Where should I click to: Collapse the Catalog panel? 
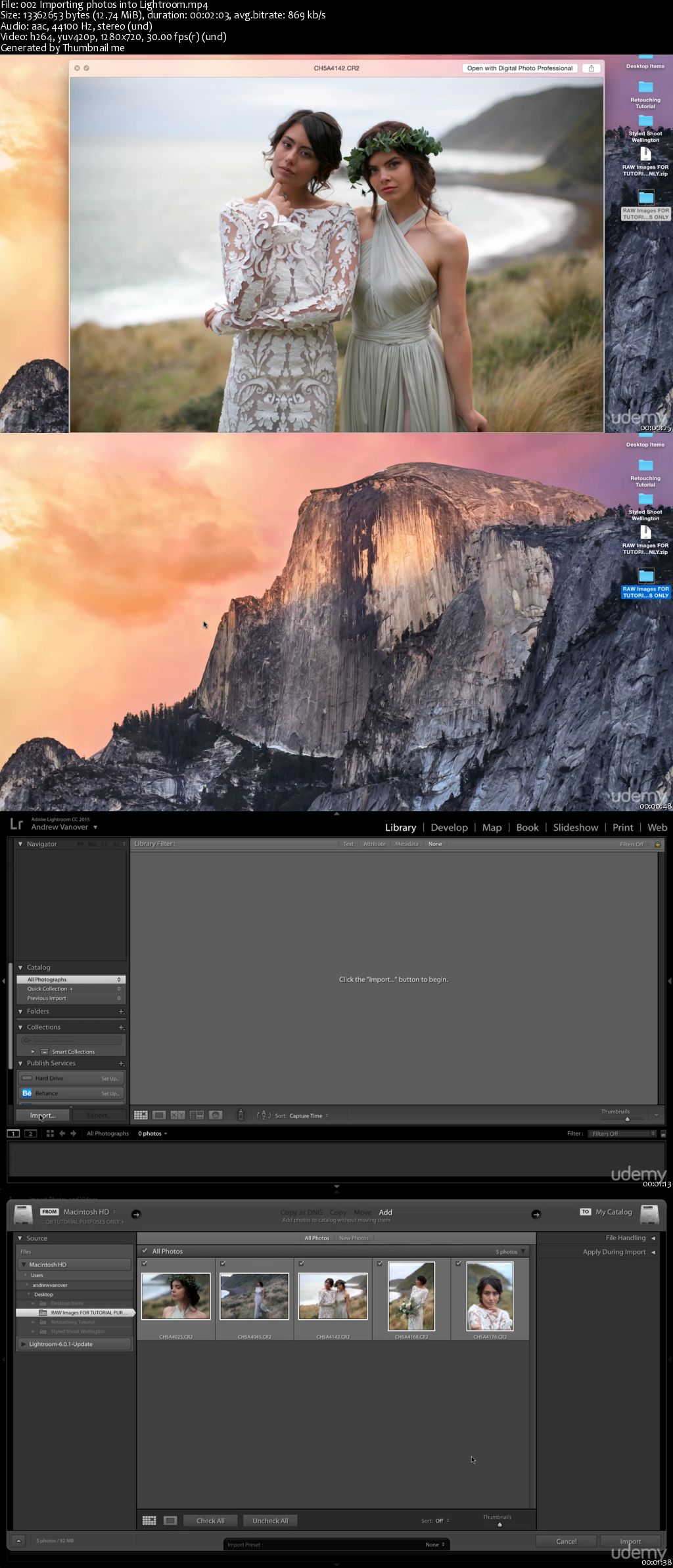(20, 968)
